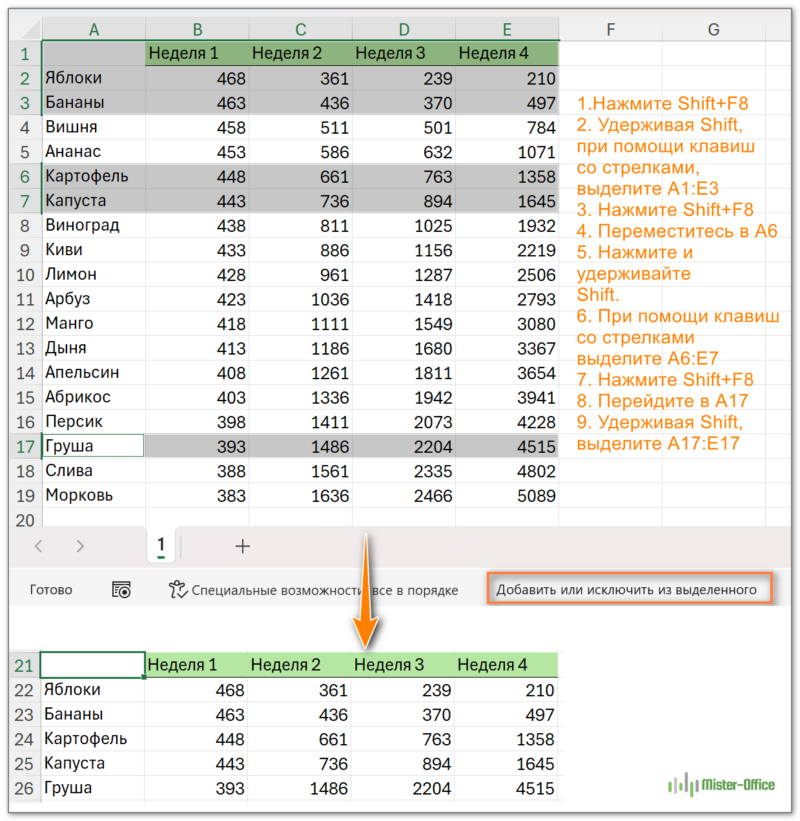Select row 17 header
This screenshot has width=800, height=821.
(x=24, y=446)
